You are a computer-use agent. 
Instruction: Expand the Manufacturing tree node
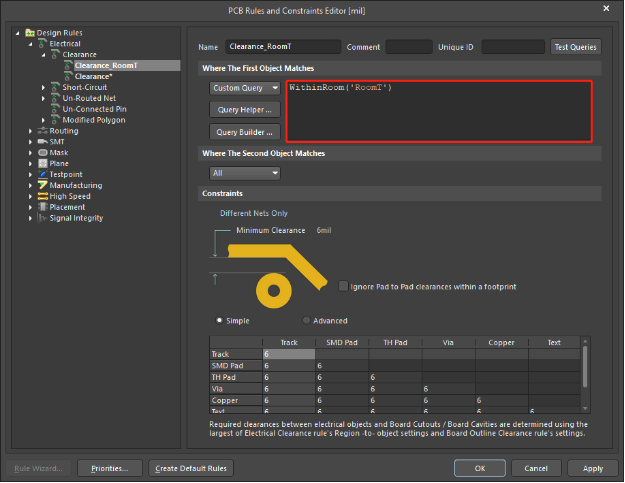pyautogui.click(x=30, y=185)
